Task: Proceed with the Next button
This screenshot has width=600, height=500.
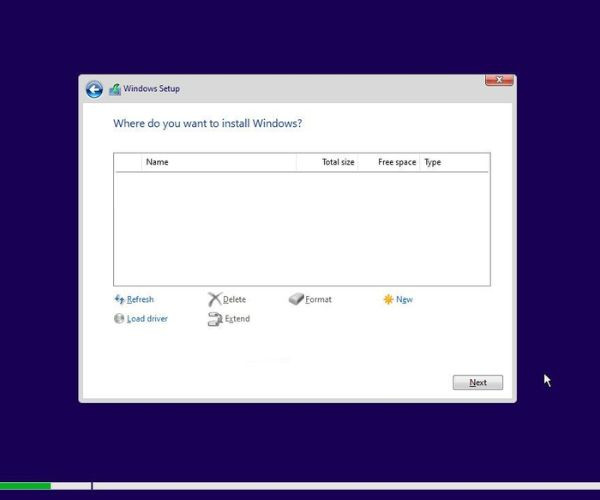Action: coord(478,382)
